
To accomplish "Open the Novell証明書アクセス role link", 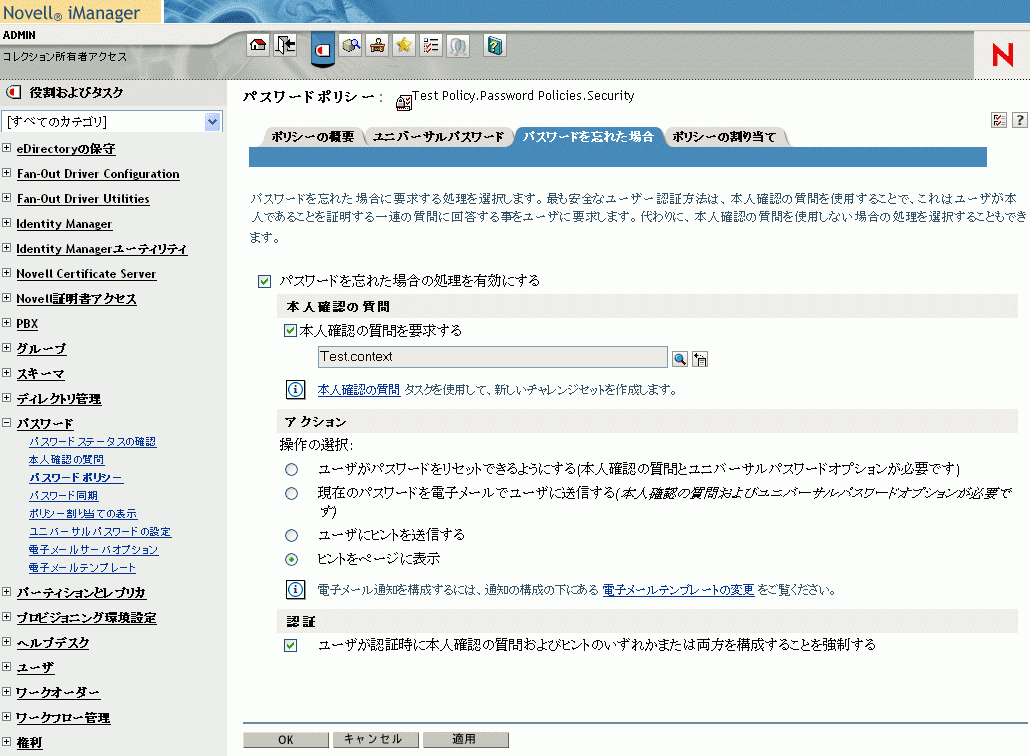I will tap(76, 299).
